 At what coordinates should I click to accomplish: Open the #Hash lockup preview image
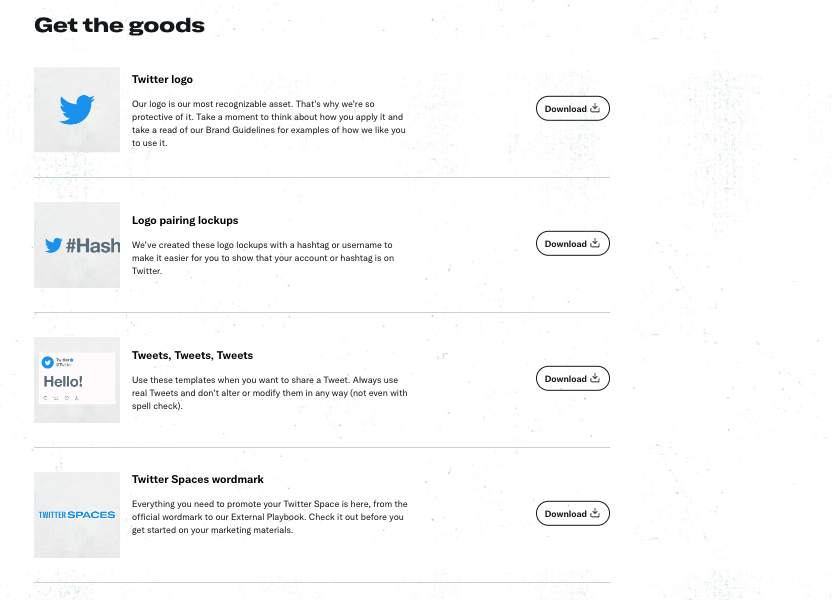pyautogui.click(x=76, y=244)
